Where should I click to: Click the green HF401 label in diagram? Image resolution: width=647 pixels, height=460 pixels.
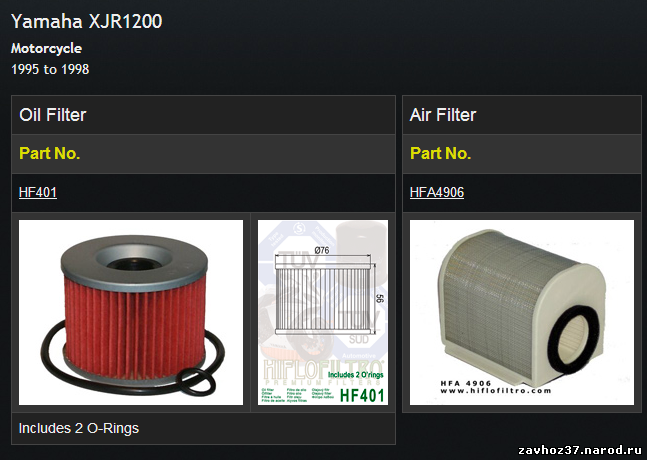[x=362, y=396]
